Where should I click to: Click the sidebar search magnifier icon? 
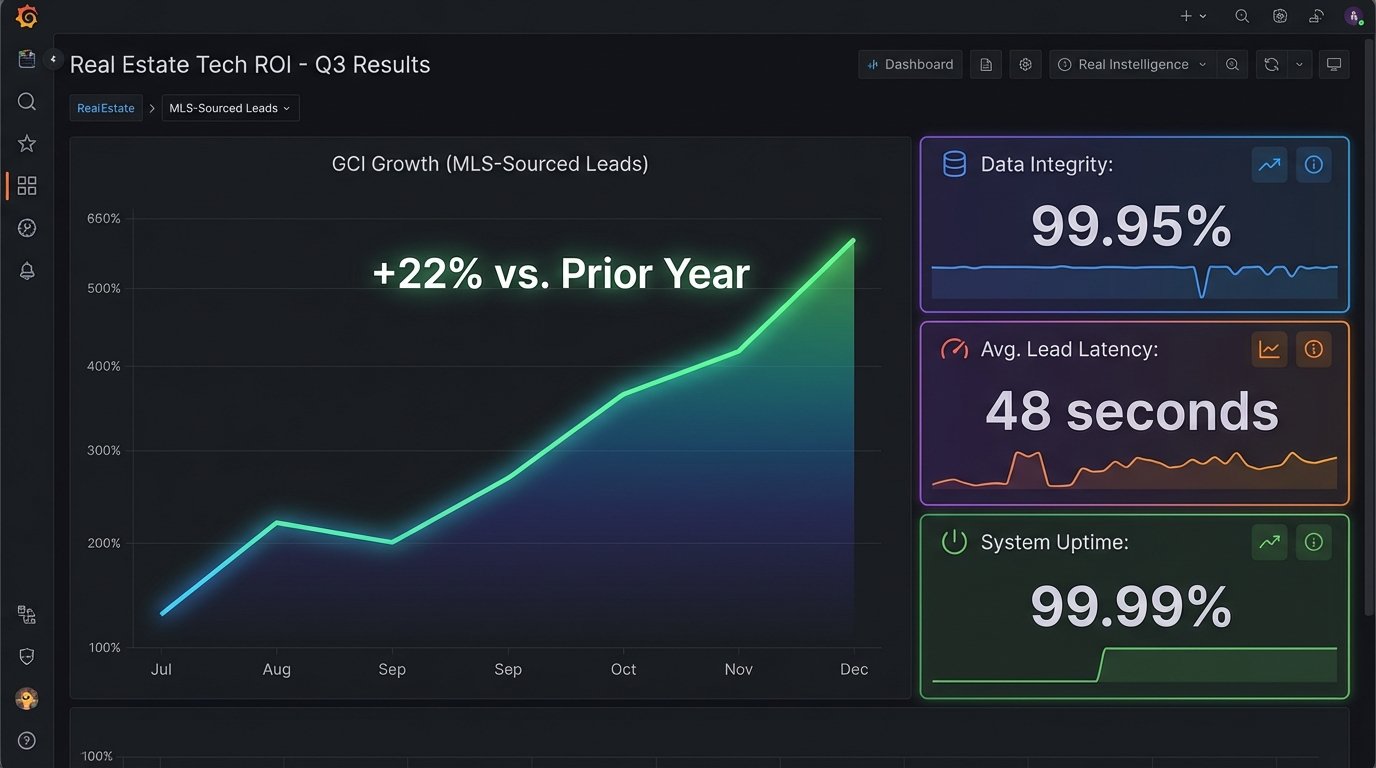click(27, 102)
